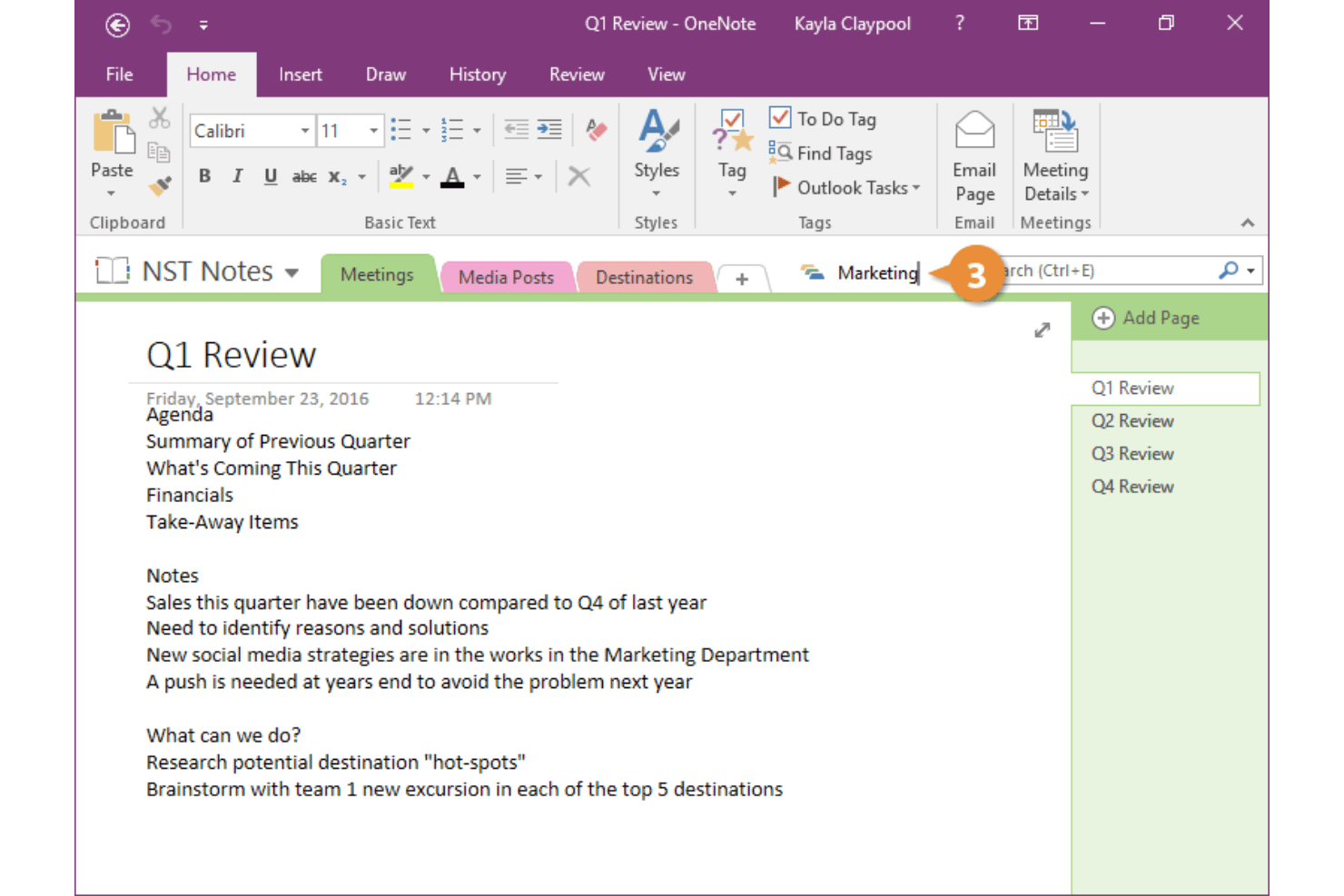Click Ribbon Display Options icon
The width and height of the screenshot is (1344, 896).
[x=1028, y=24]
